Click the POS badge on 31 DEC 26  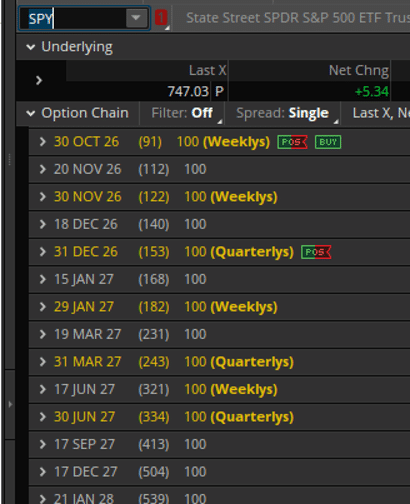(x=316, y=252)
